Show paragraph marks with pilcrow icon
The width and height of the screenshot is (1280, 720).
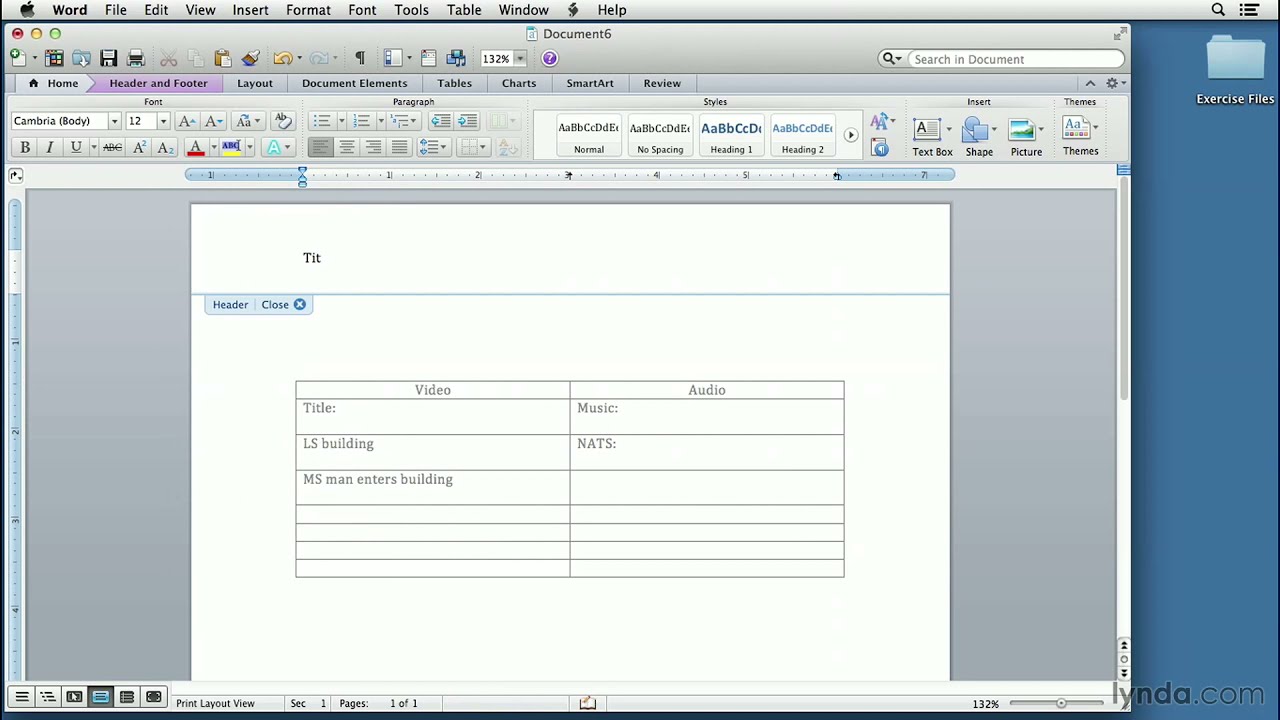click(360, 59)
